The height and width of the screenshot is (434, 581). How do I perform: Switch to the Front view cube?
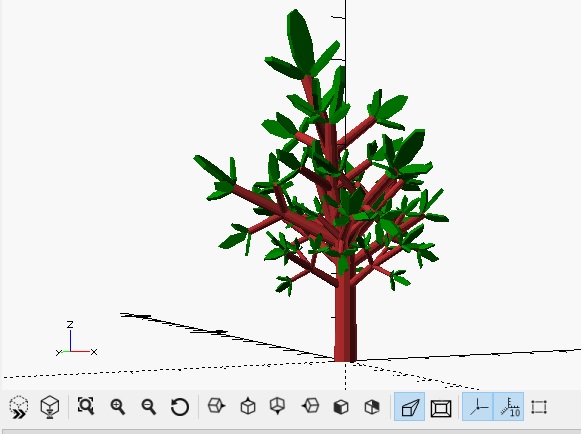pos(341,407)
